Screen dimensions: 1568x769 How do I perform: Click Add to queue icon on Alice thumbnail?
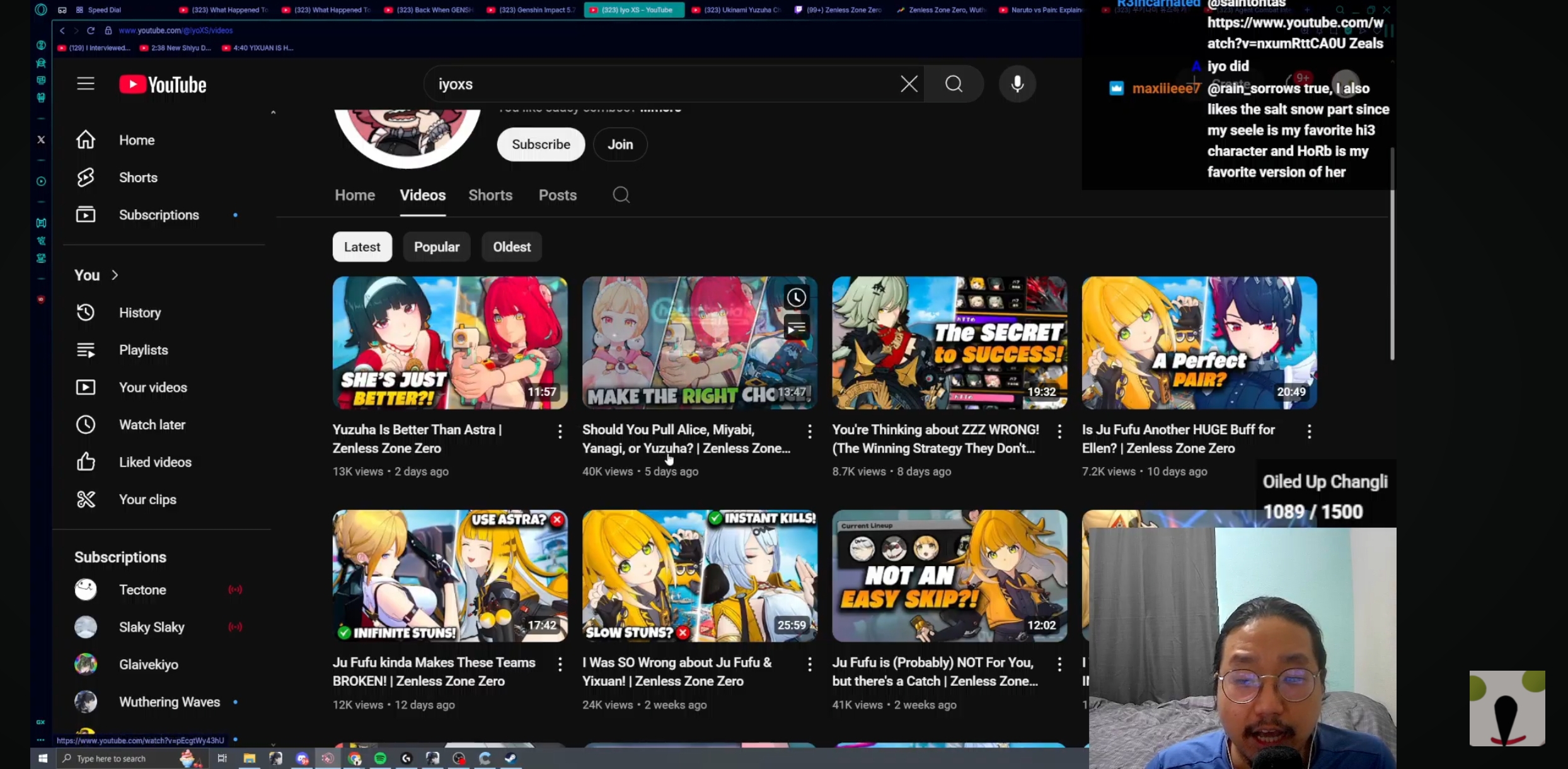pyautogui.click(x=797, y=328)
